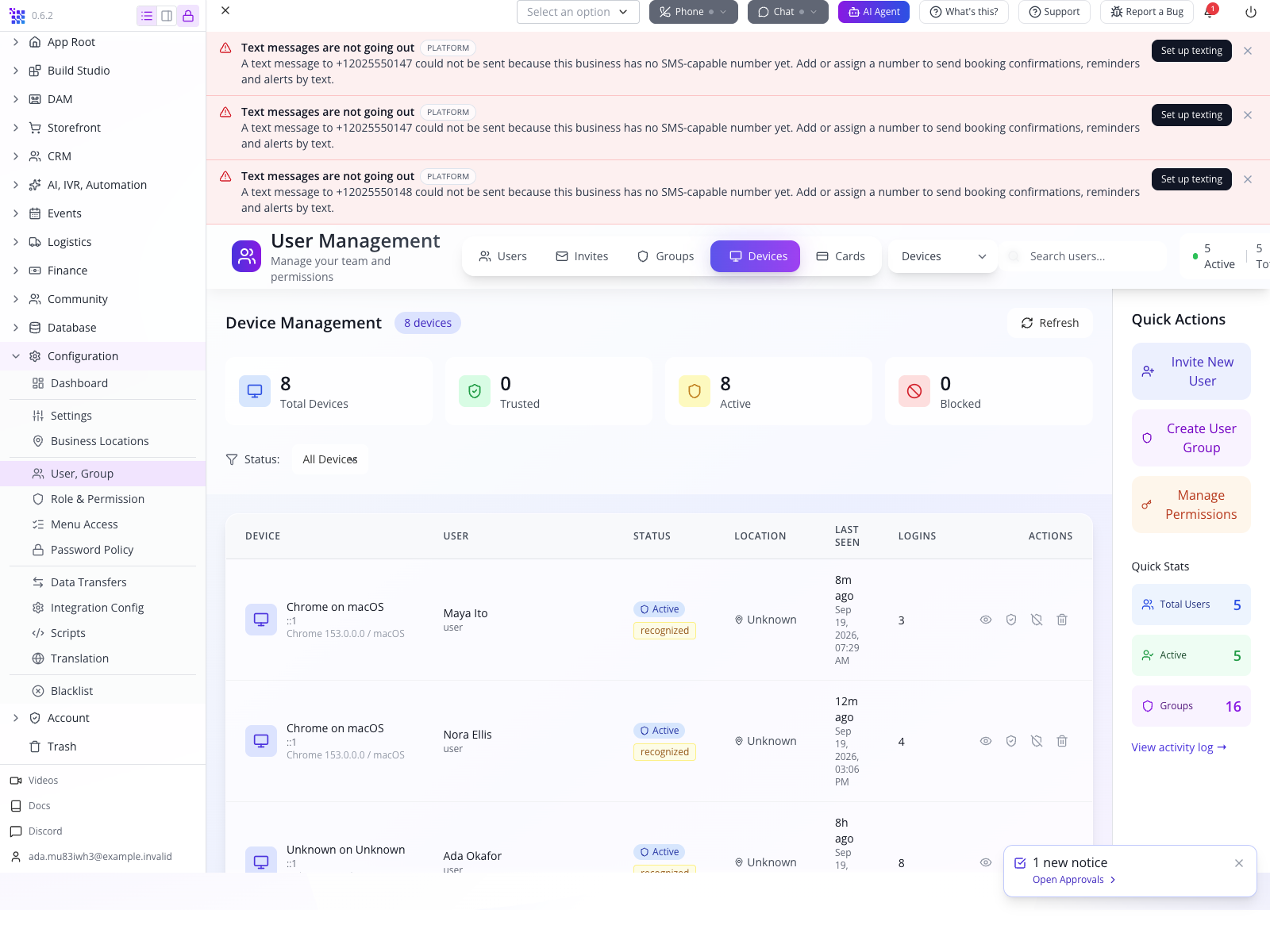Click the lock icon in top-left toolbar
Viewport: 1270px width, 952px height.
[x=188, y=16]
